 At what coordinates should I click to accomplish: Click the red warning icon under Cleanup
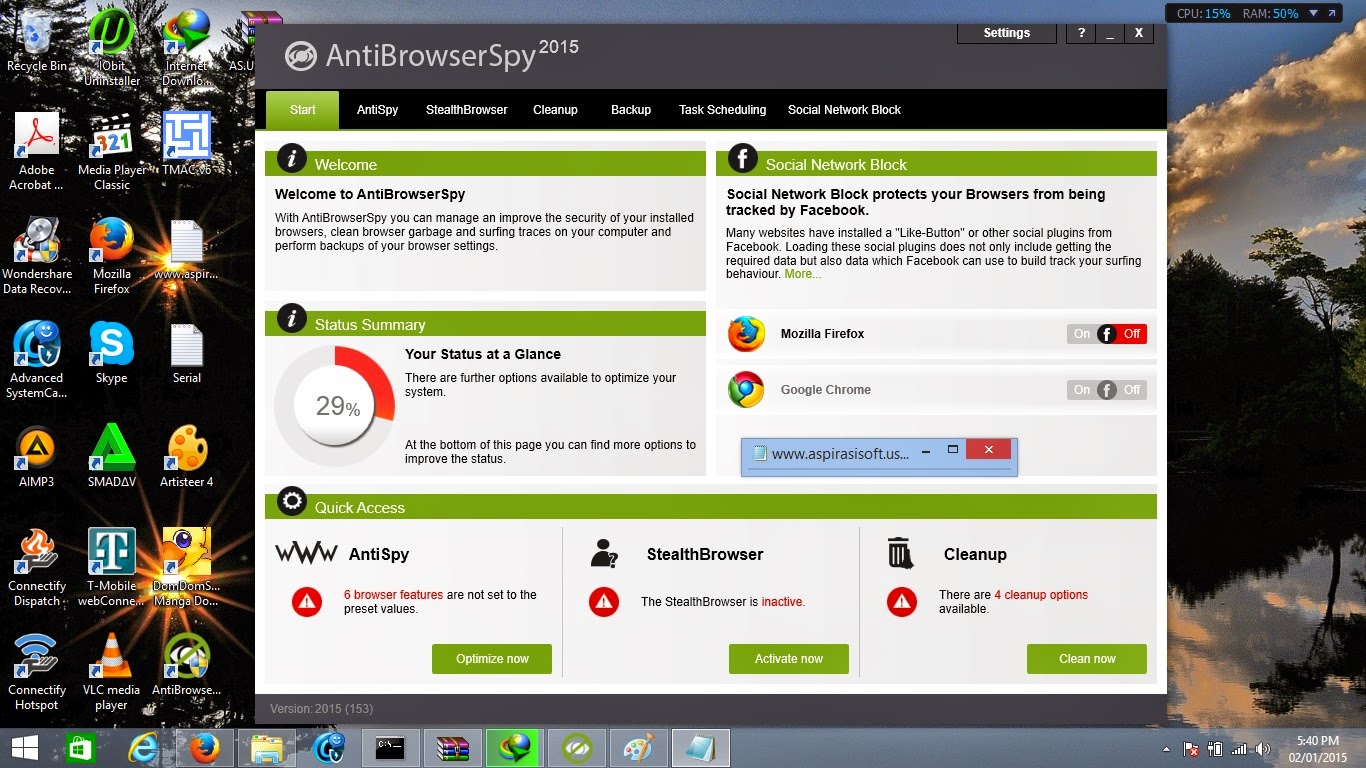pyautogui.click(x=902, y=601)
